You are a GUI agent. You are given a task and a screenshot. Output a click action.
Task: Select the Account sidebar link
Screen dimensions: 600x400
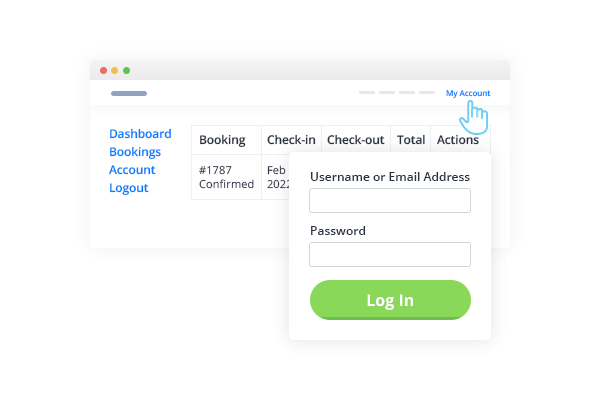point(132,170)
